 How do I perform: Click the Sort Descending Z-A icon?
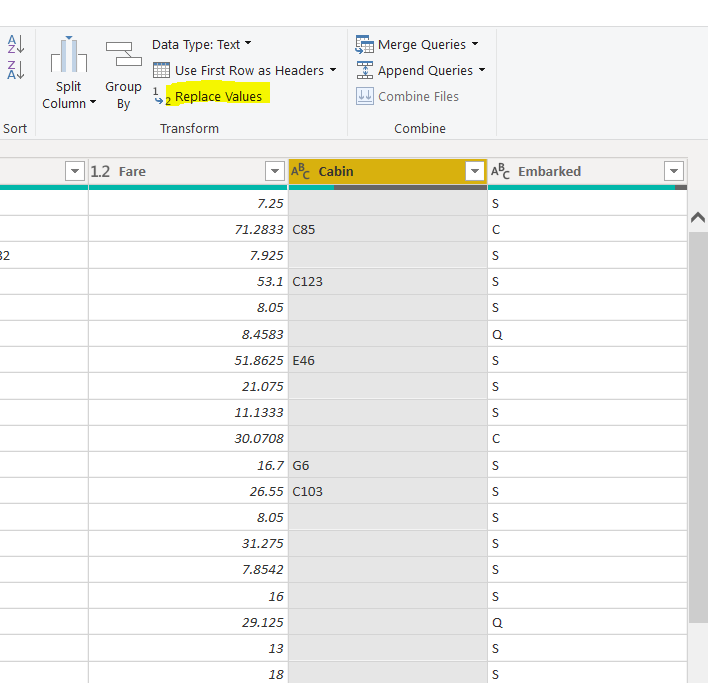(16, 70)
